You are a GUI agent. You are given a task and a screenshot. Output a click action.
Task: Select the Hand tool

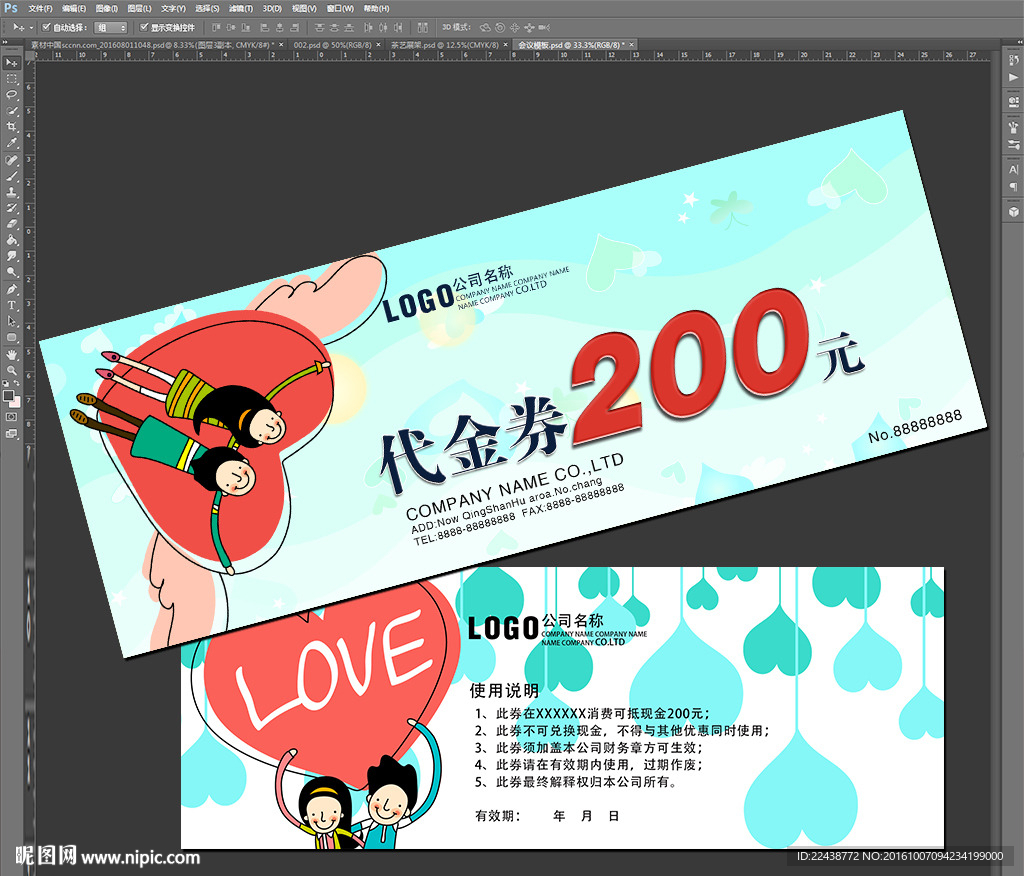tap(12, 355)
